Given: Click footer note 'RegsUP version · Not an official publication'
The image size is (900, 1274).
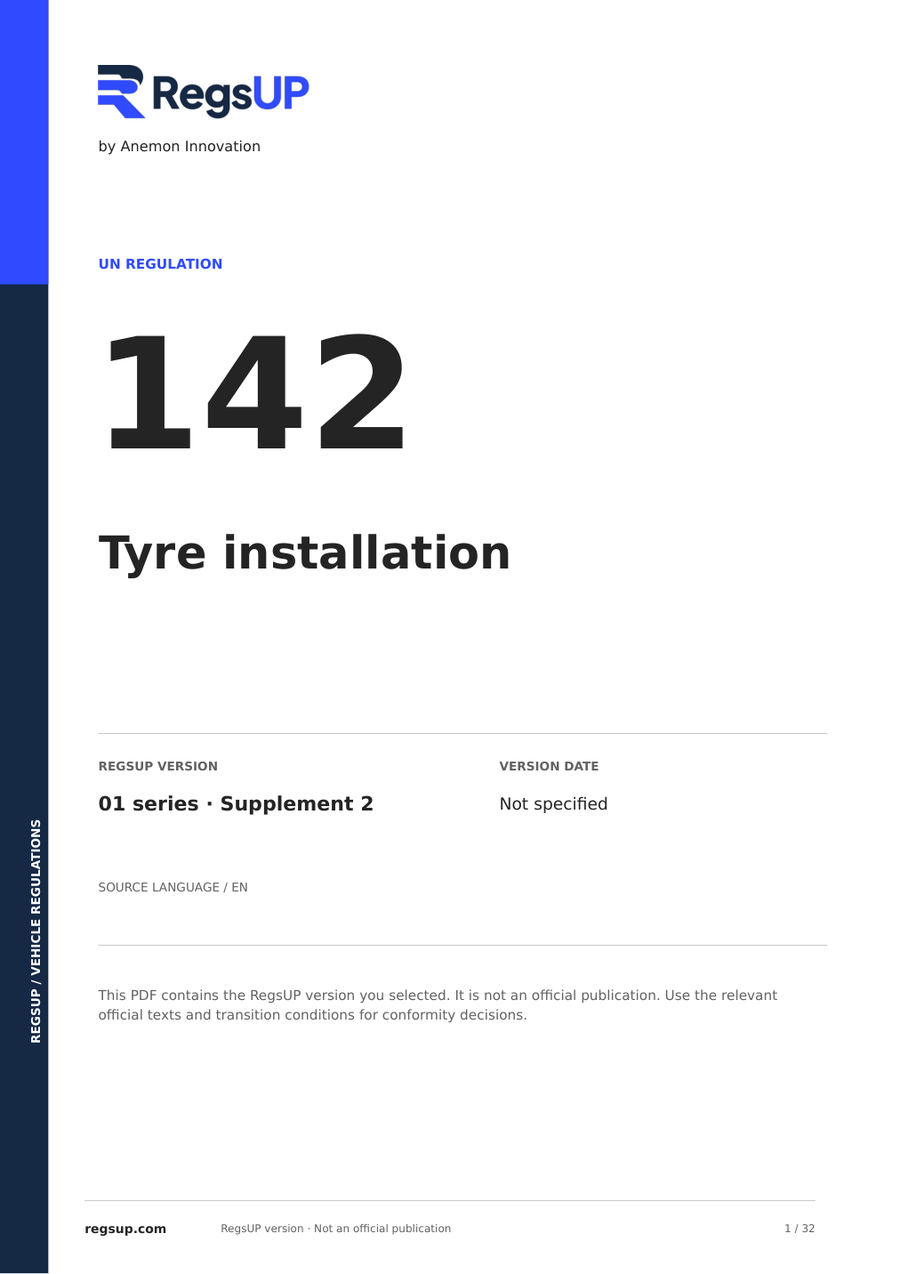Looking at the screenshot, I should [x=336, y=1228].
